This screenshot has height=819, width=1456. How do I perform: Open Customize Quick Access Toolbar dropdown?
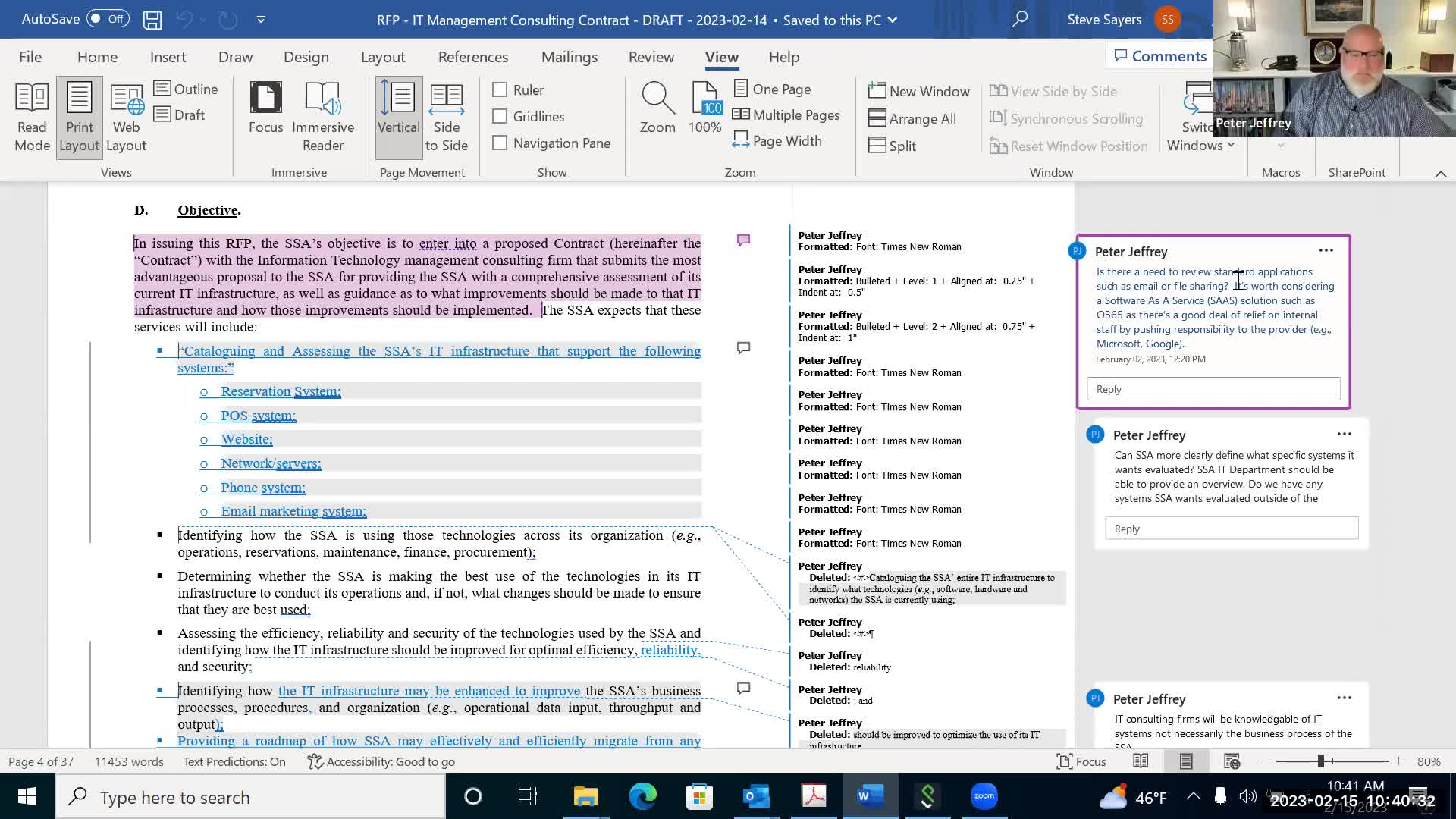261,20
